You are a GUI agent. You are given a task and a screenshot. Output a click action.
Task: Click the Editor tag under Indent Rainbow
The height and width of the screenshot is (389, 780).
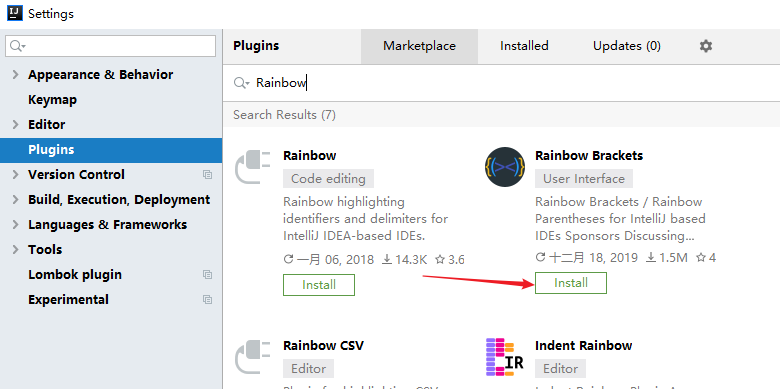coord(561,369)
